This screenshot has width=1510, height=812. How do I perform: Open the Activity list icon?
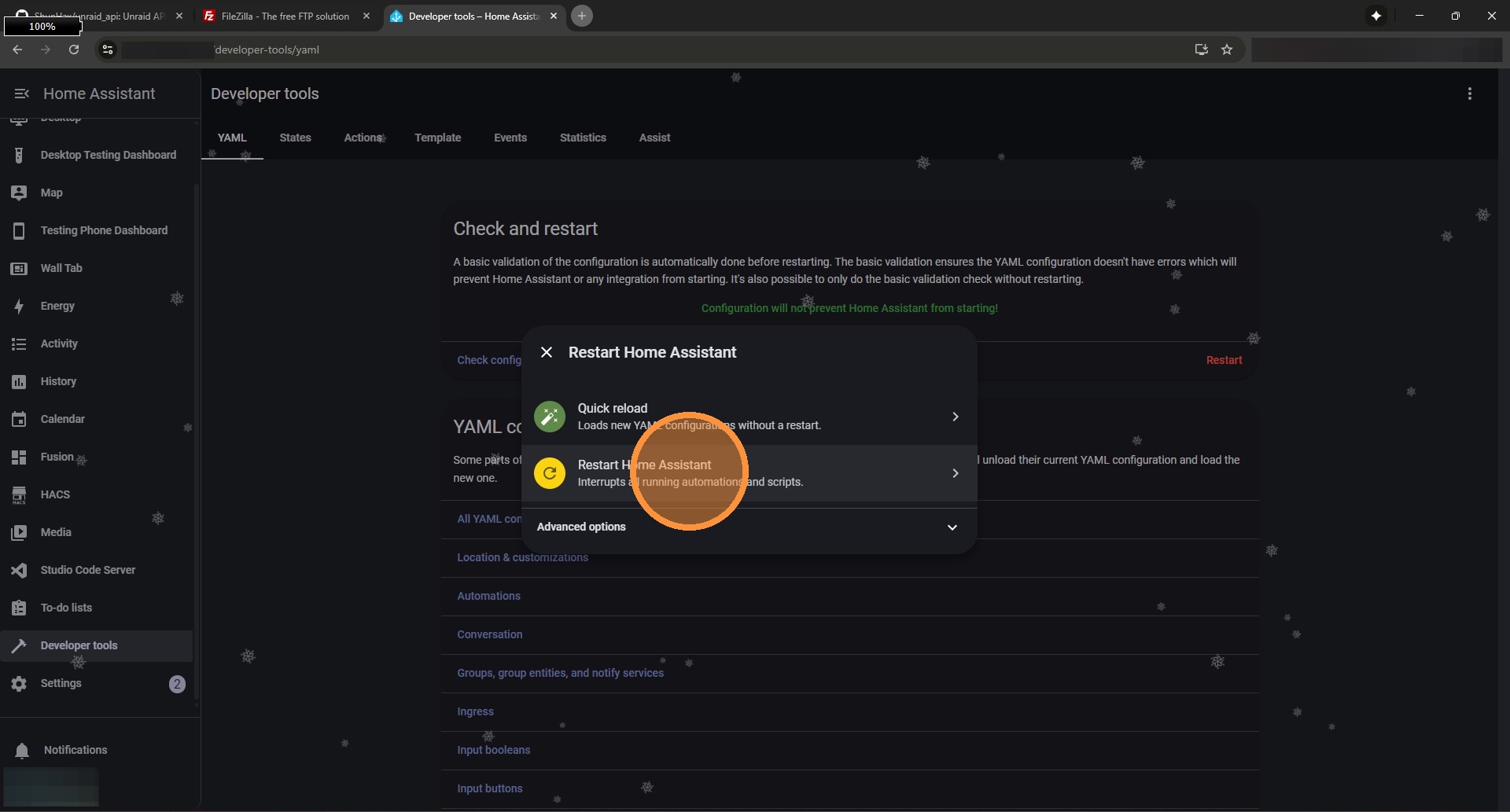click(19, 344)
